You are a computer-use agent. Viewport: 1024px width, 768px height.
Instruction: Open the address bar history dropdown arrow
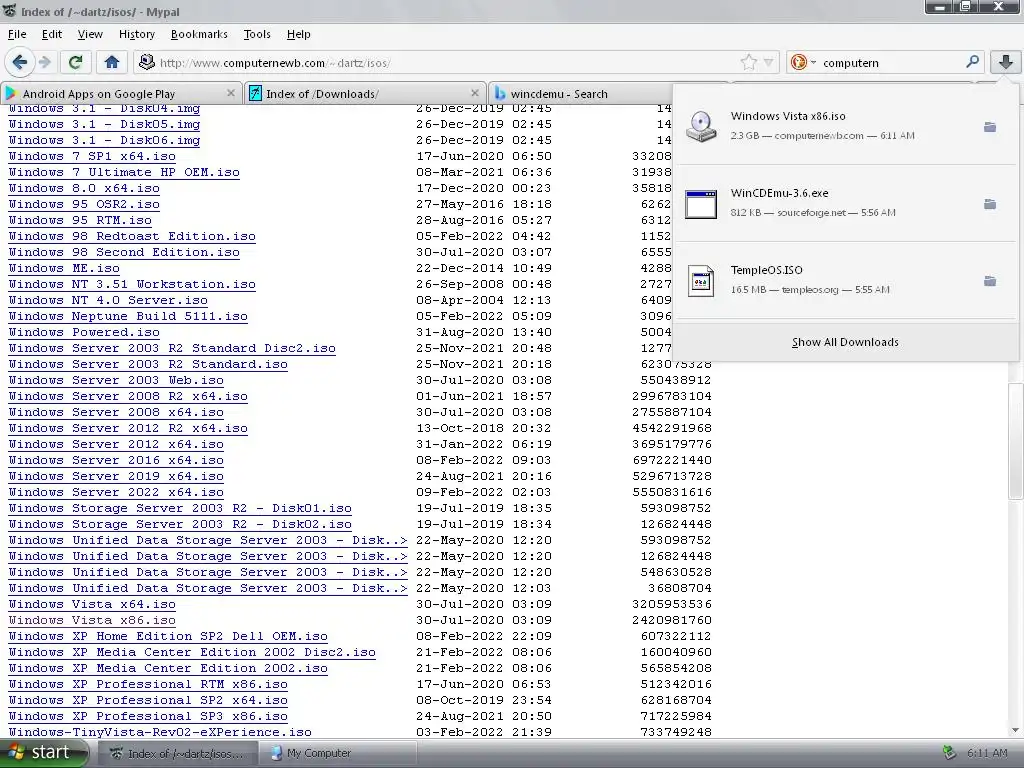pos(769,63)
